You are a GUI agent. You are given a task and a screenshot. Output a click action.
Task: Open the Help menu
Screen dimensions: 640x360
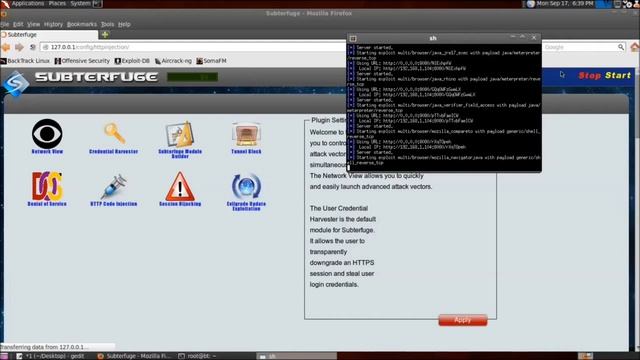pyautogui.click(x=124, y=24)
